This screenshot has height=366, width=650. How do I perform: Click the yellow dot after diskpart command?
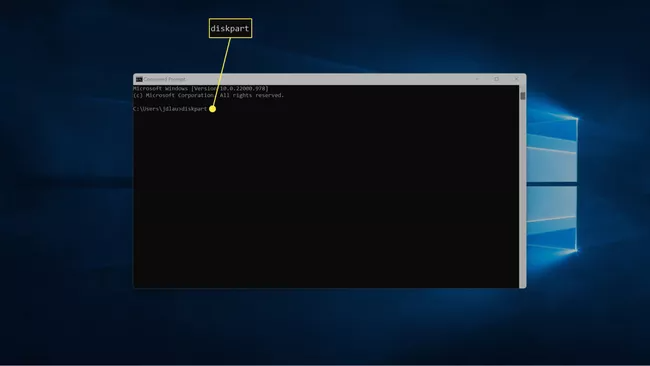pos(212,109)
